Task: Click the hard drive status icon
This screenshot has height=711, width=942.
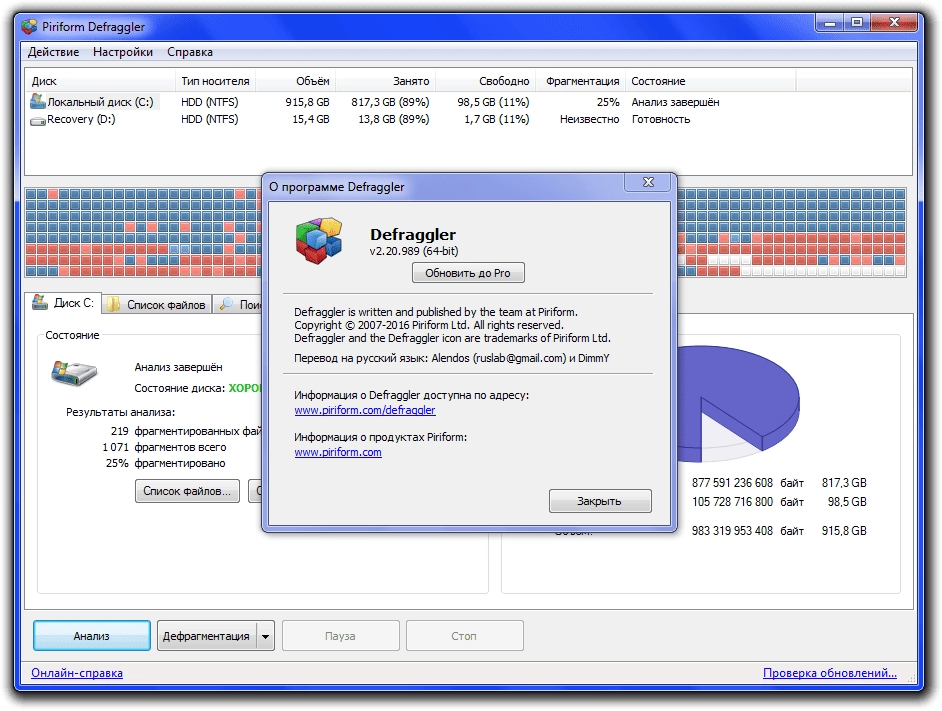Action: (73, 373)
